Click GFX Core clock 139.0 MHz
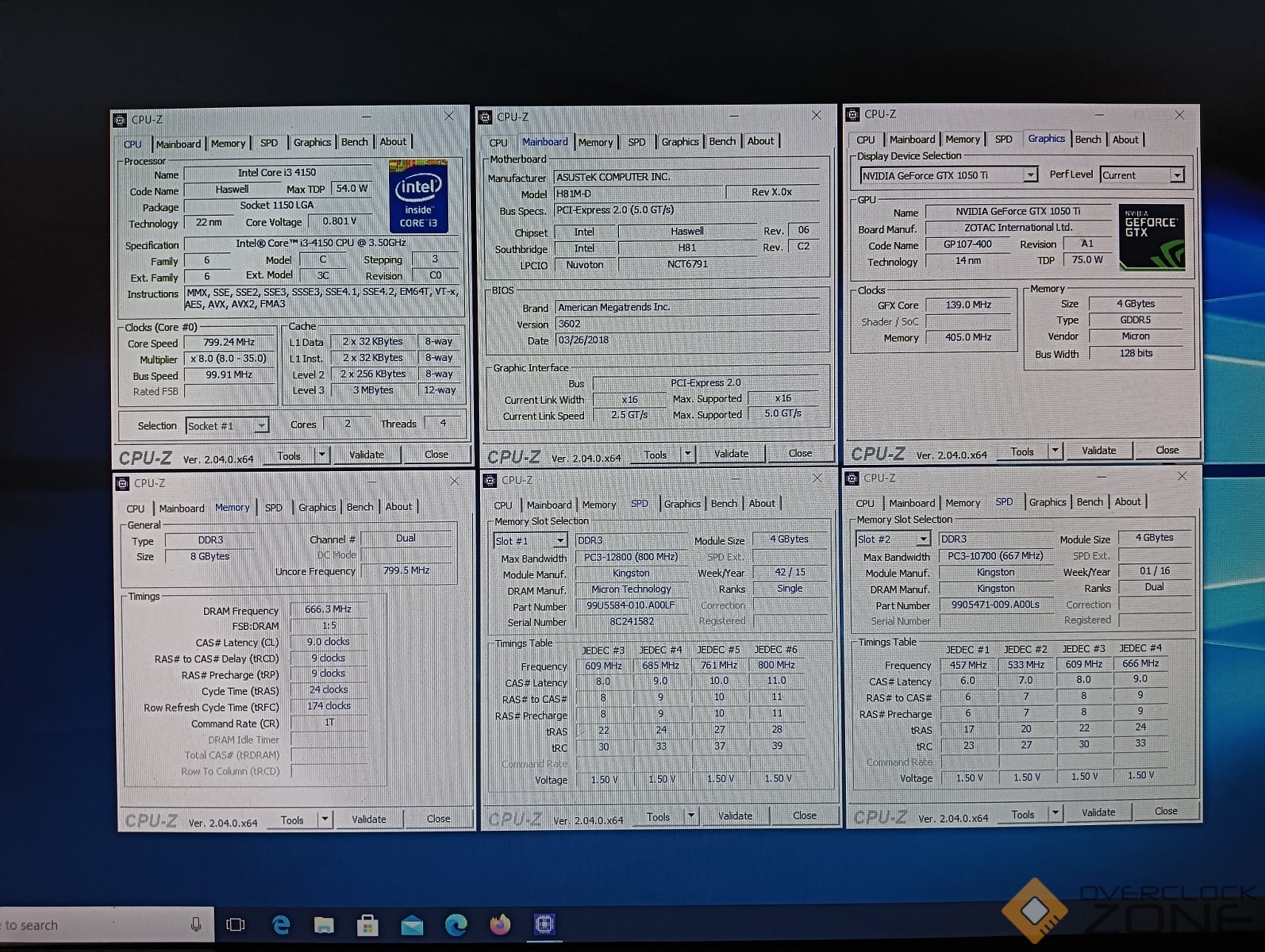The width and height of the screenshot is (1265, 952). [x=968, y=305]
